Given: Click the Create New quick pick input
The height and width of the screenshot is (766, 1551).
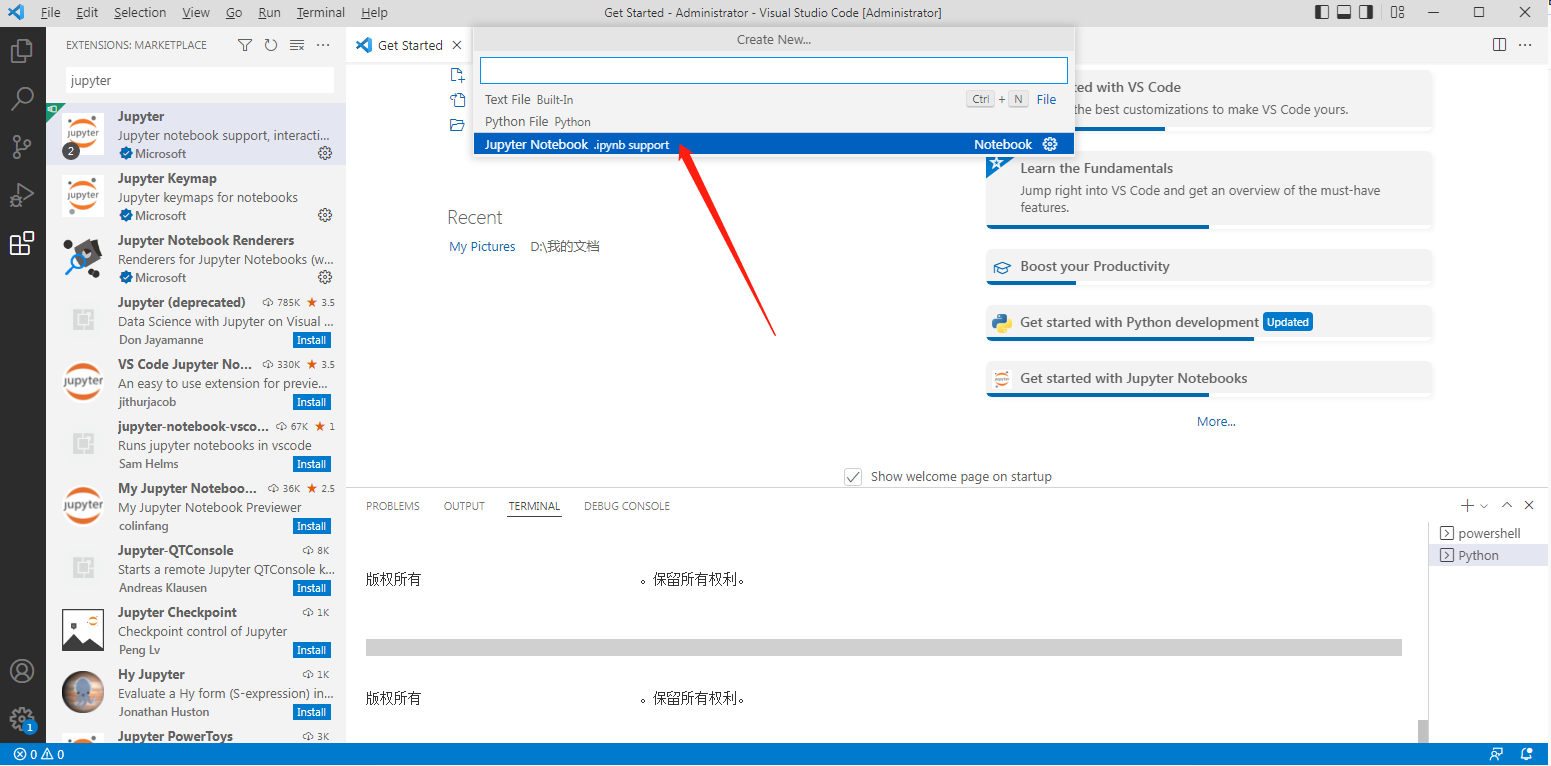Looking at the screenshot, I should (774, 70).
